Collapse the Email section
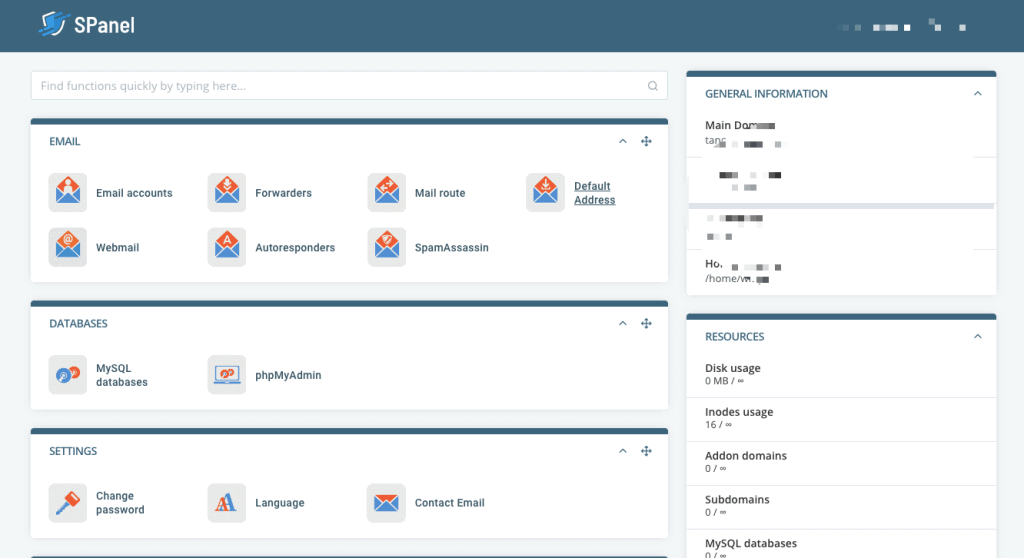 pyautogui.click(x=622, y=142)
